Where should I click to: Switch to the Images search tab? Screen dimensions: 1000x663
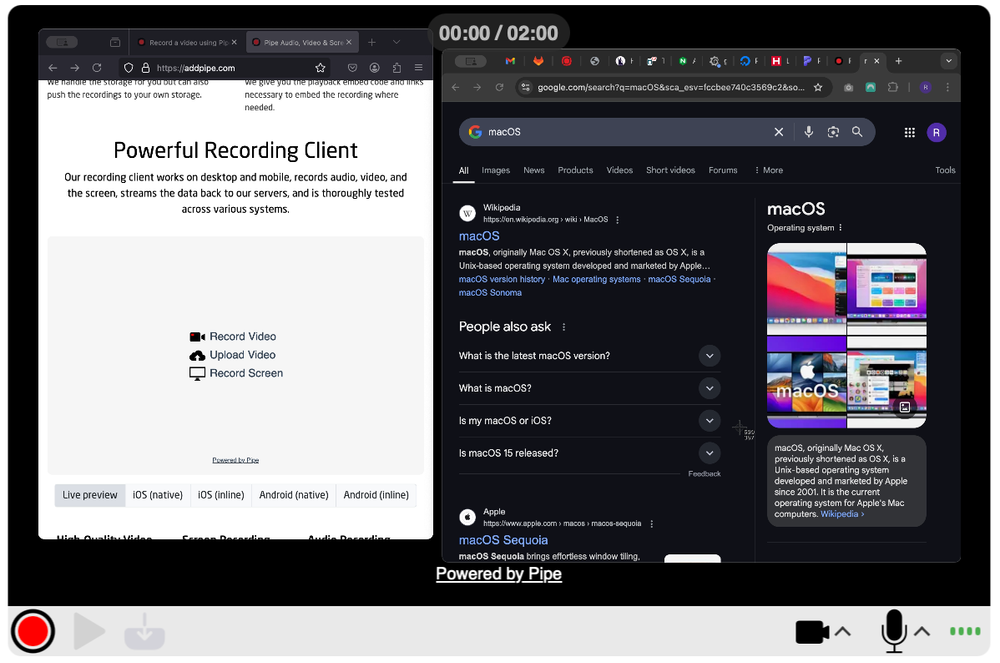click(x=495, y=170)
